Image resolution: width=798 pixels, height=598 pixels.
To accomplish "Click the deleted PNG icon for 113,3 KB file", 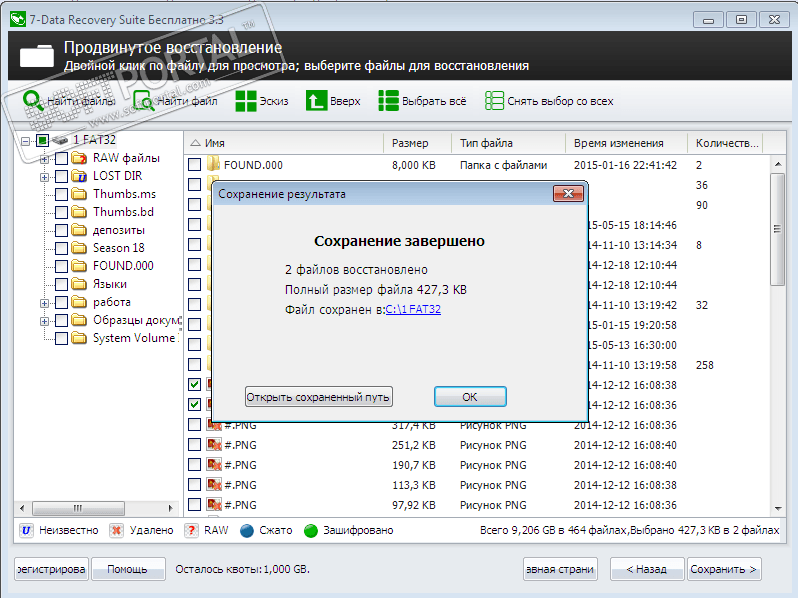I will [x=214, y=485].
